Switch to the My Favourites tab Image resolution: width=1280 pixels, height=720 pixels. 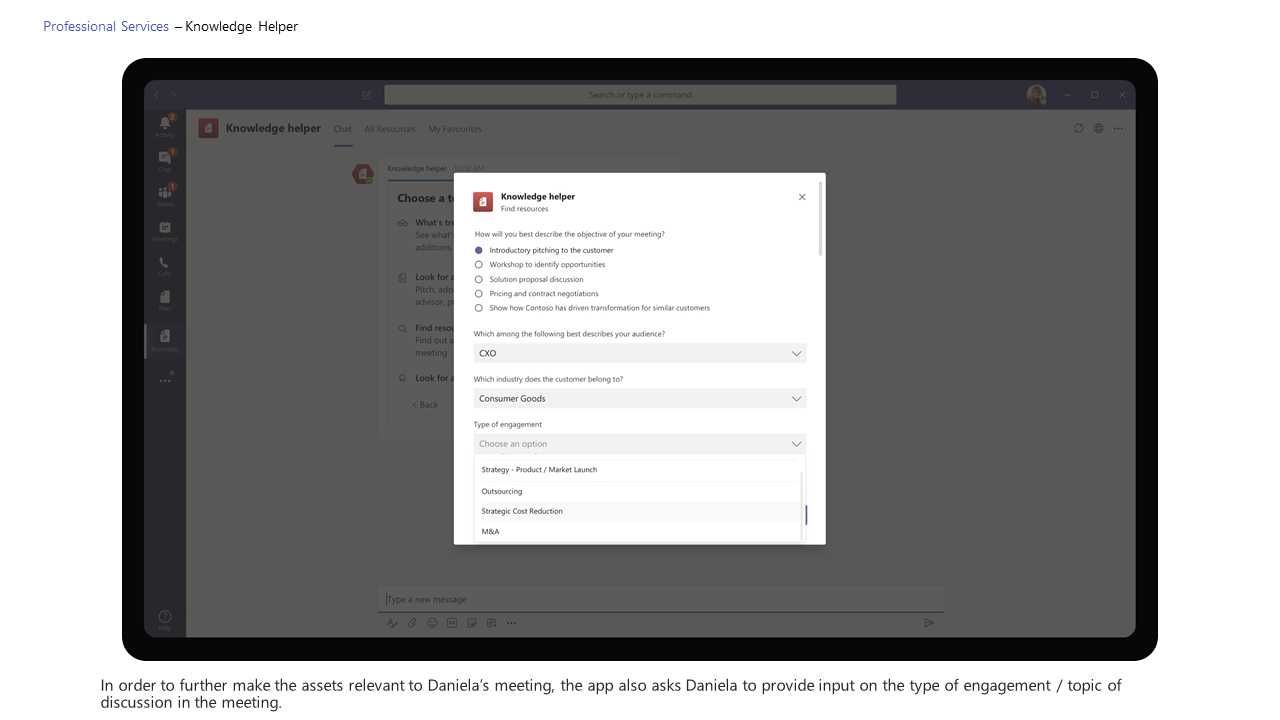point(455,128)
